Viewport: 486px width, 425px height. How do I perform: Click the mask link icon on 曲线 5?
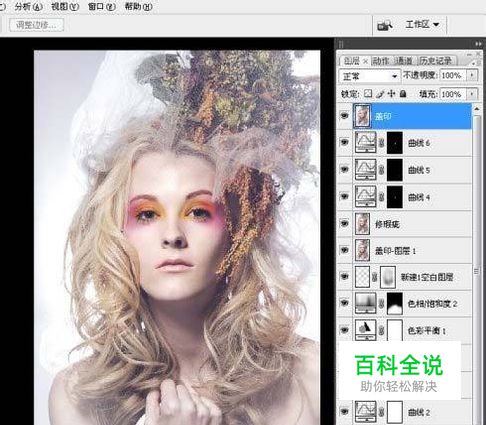click(x=382, y=170)
